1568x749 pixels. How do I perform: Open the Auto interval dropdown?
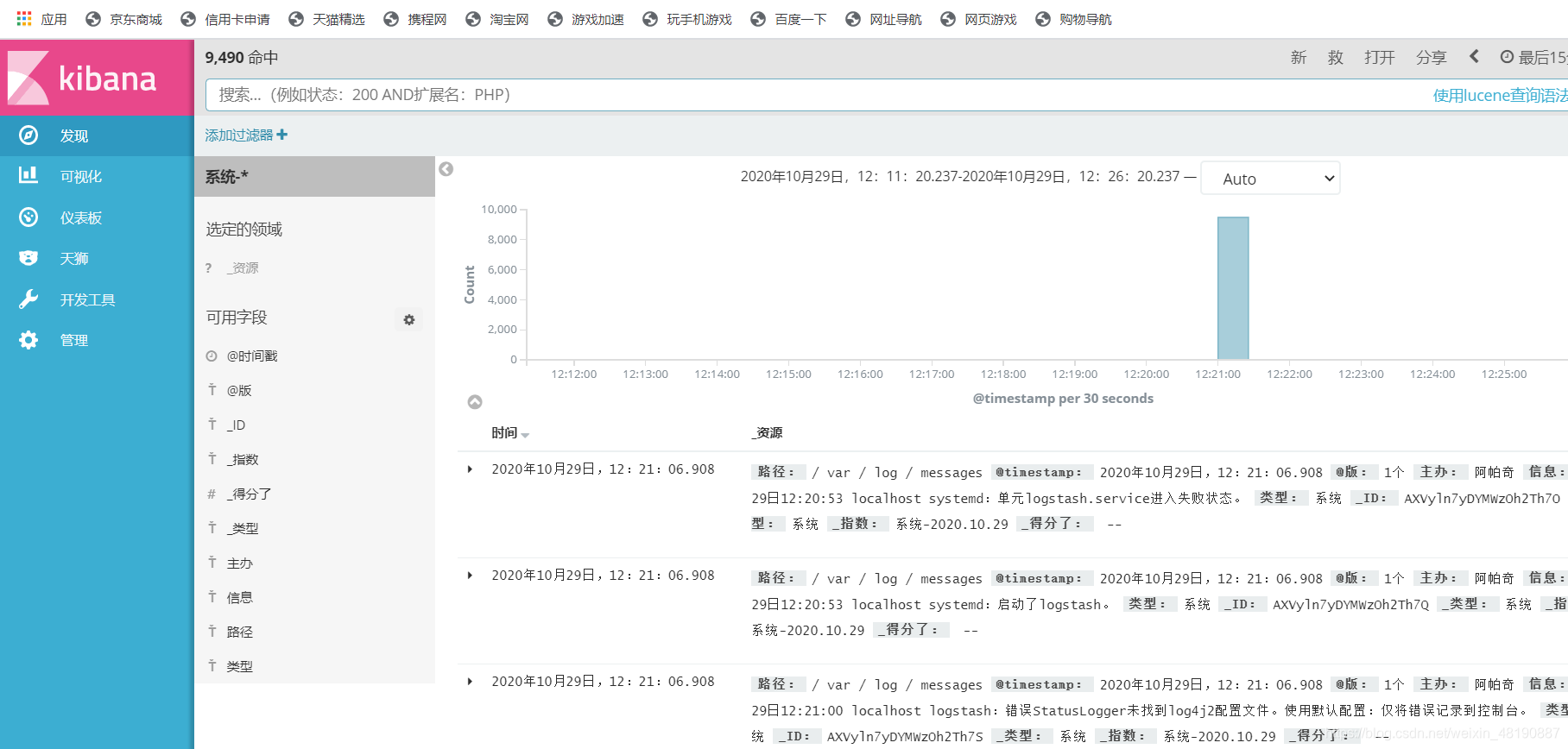[x=1270, y=179]
